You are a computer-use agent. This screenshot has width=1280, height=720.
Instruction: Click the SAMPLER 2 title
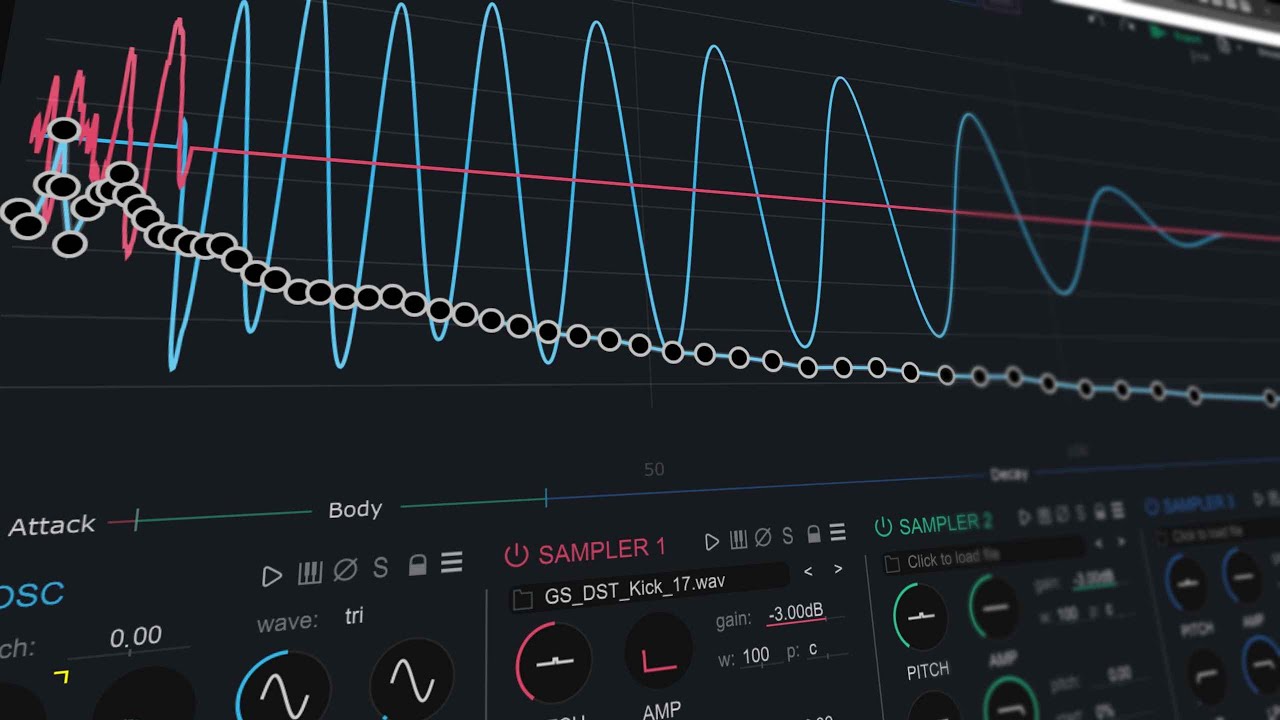click(946, 523)
